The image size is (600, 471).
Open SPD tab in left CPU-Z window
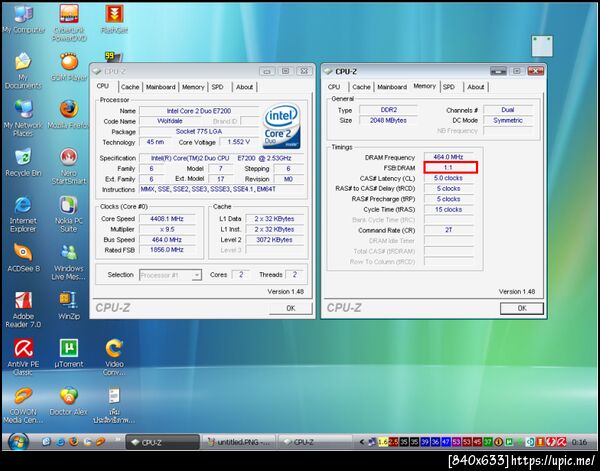point(217,87)
